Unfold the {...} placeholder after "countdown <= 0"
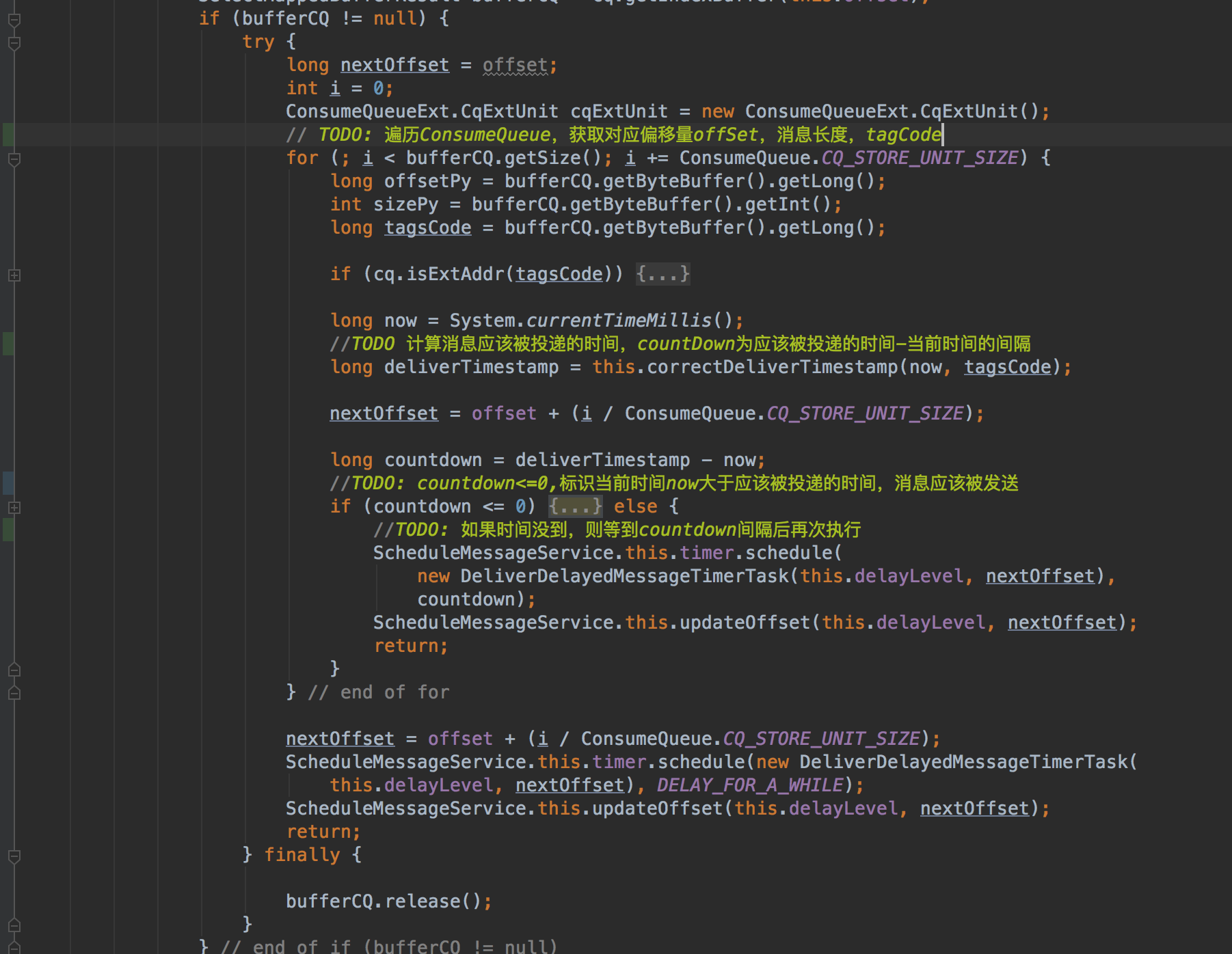Screen dimensions: 1232x954 pyautogui.click(x=576, y=506)
